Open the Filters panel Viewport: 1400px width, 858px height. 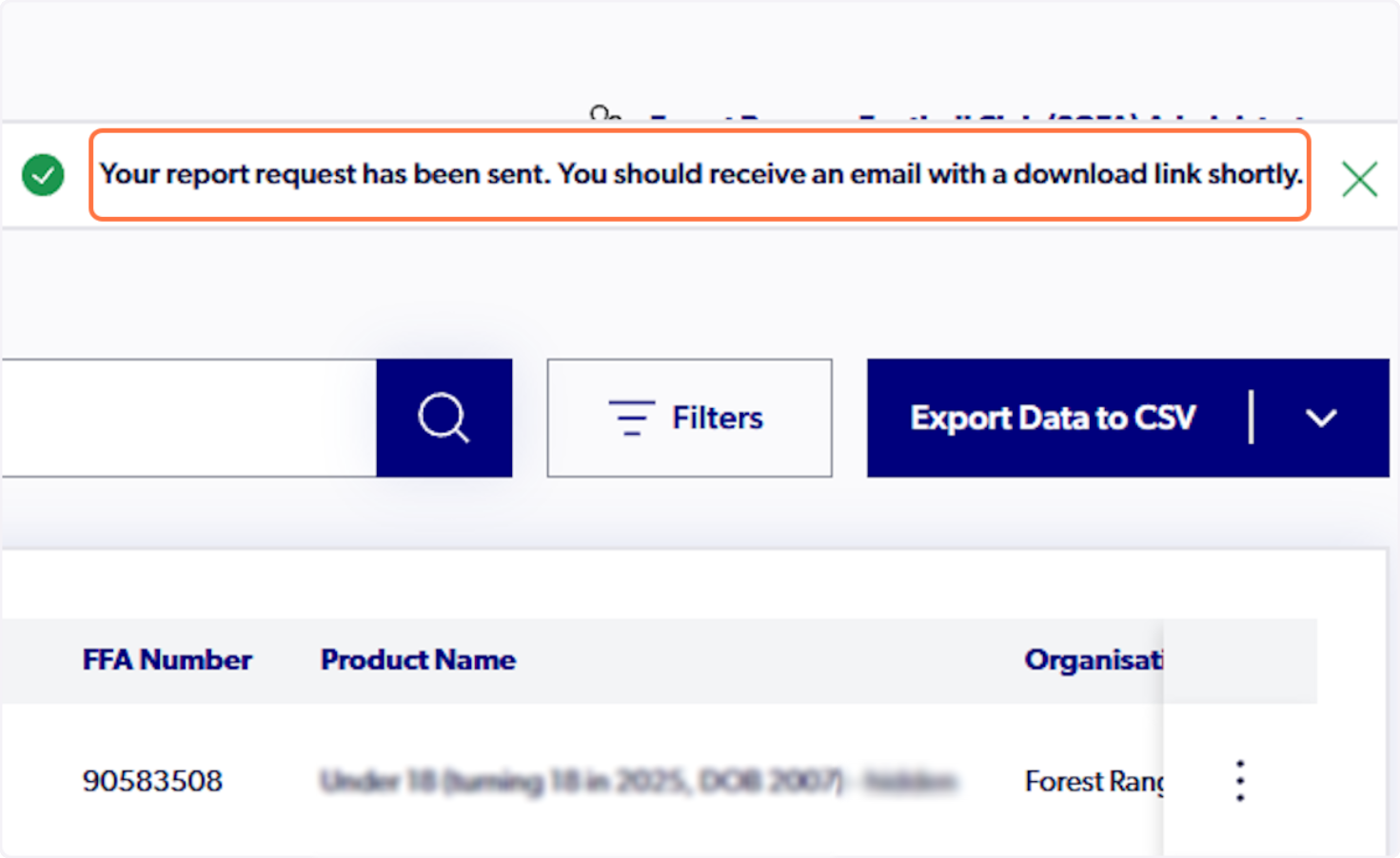coord(689,418)
